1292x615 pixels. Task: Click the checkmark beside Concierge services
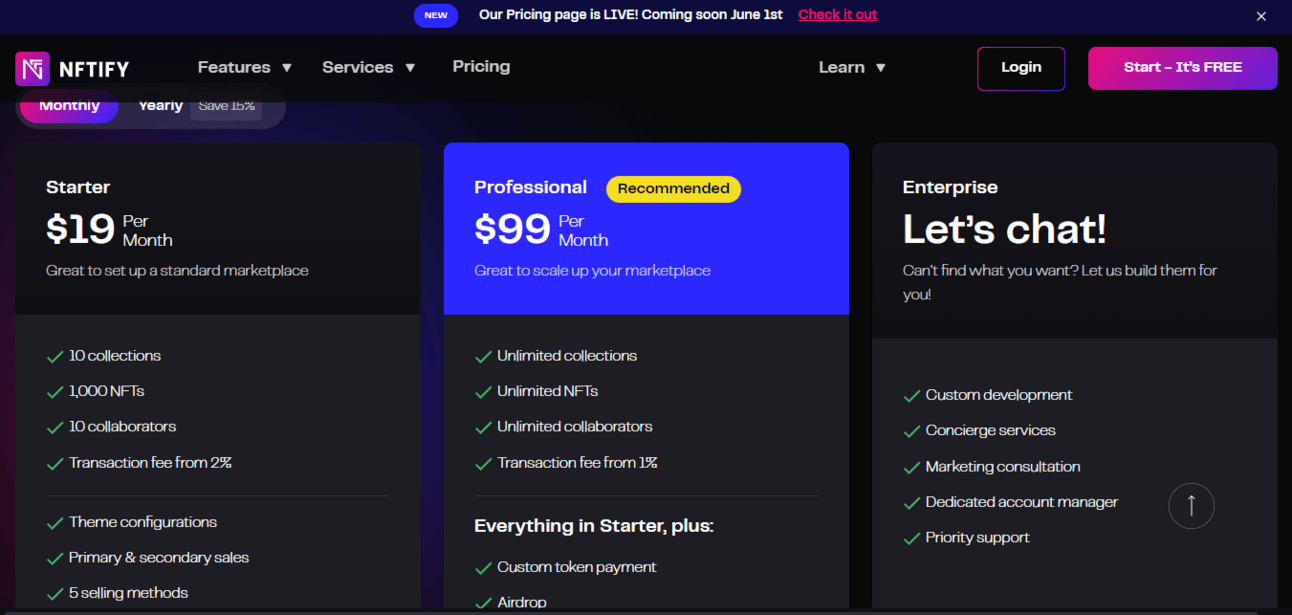pyautogui.click(x=911, y=431)
